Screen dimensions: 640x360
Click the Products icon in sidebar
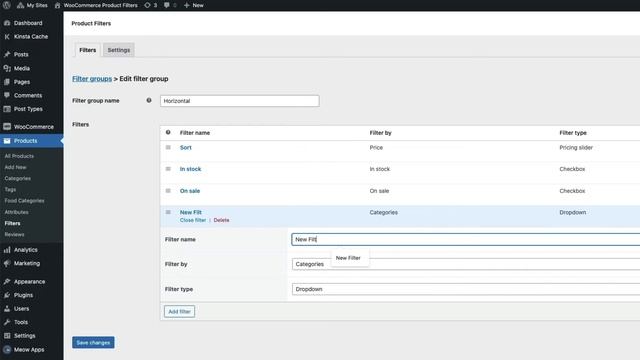(7, 141)
